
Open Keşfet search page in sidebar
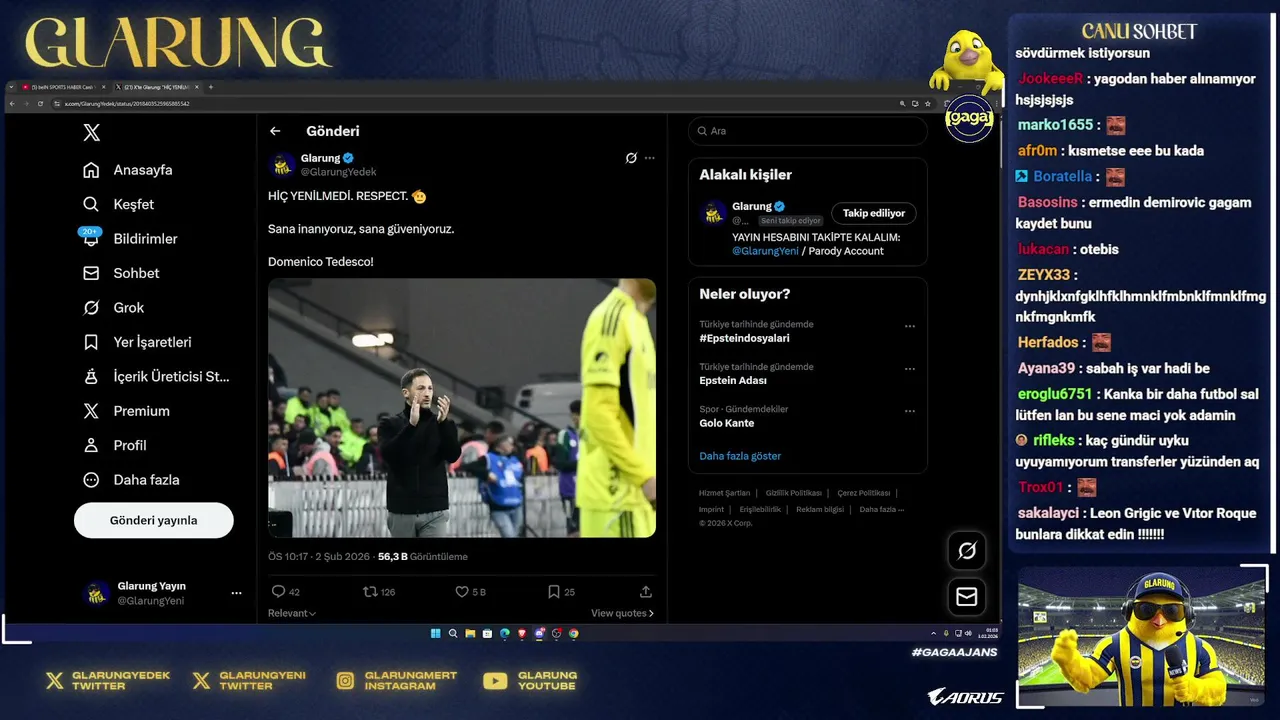(119, 204)
